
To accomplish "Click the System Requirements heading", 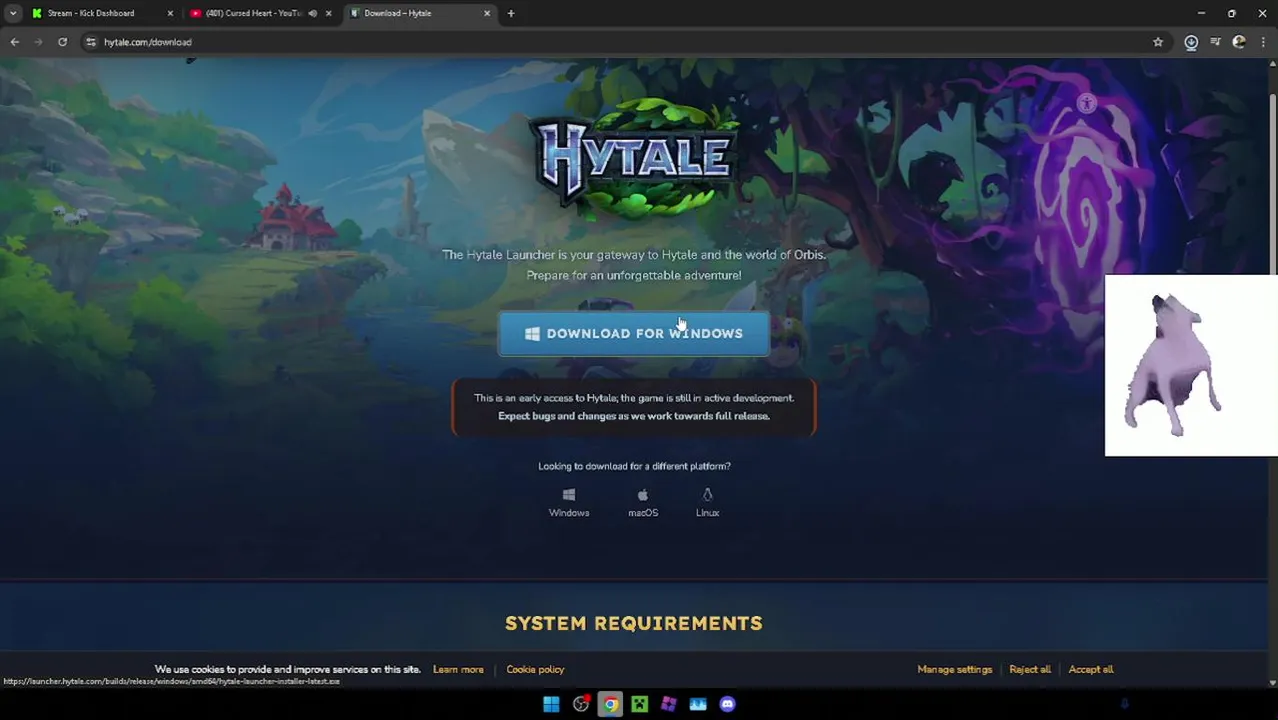I will point(634,623).
